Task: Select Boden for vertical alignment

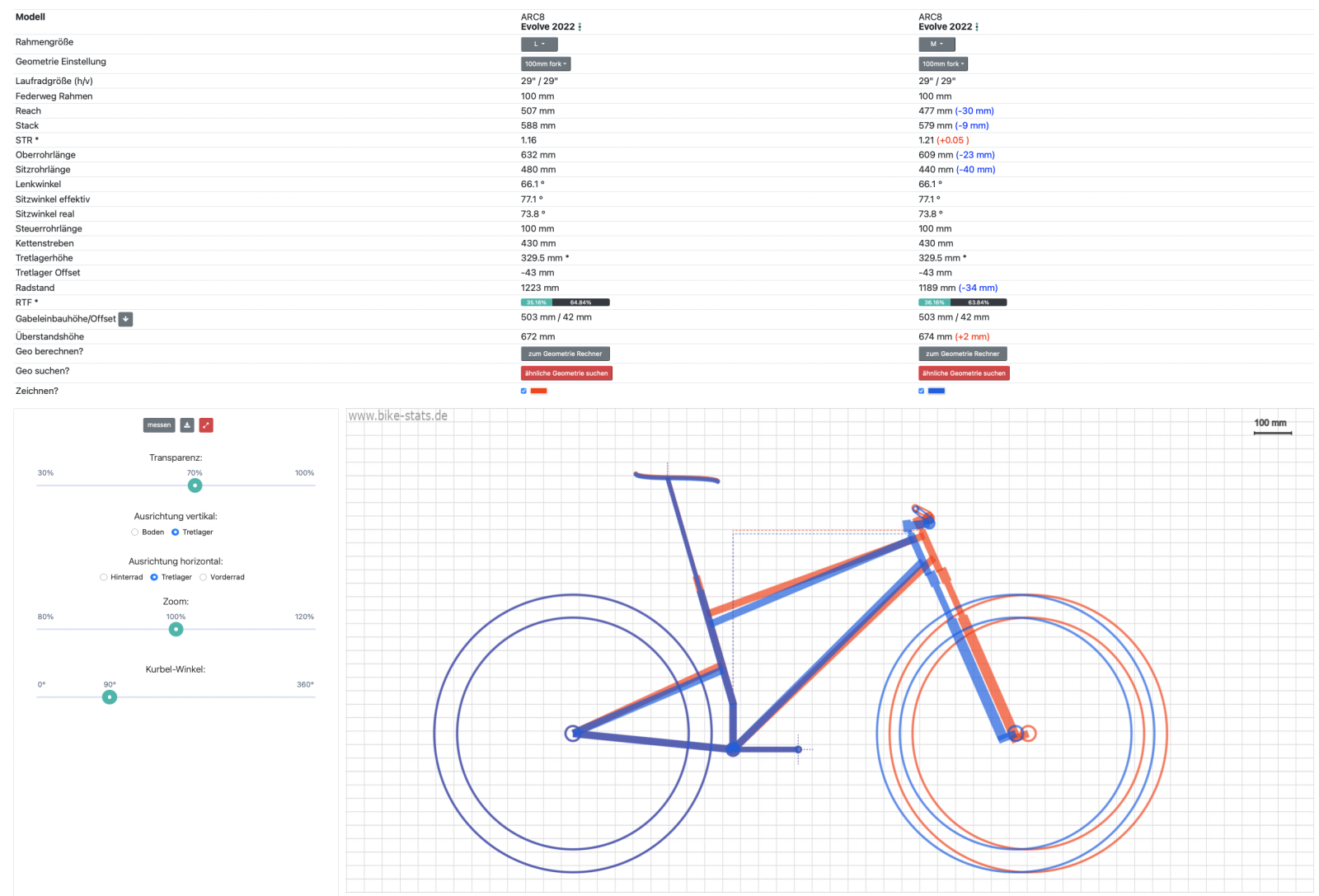Action: [135, 532]
